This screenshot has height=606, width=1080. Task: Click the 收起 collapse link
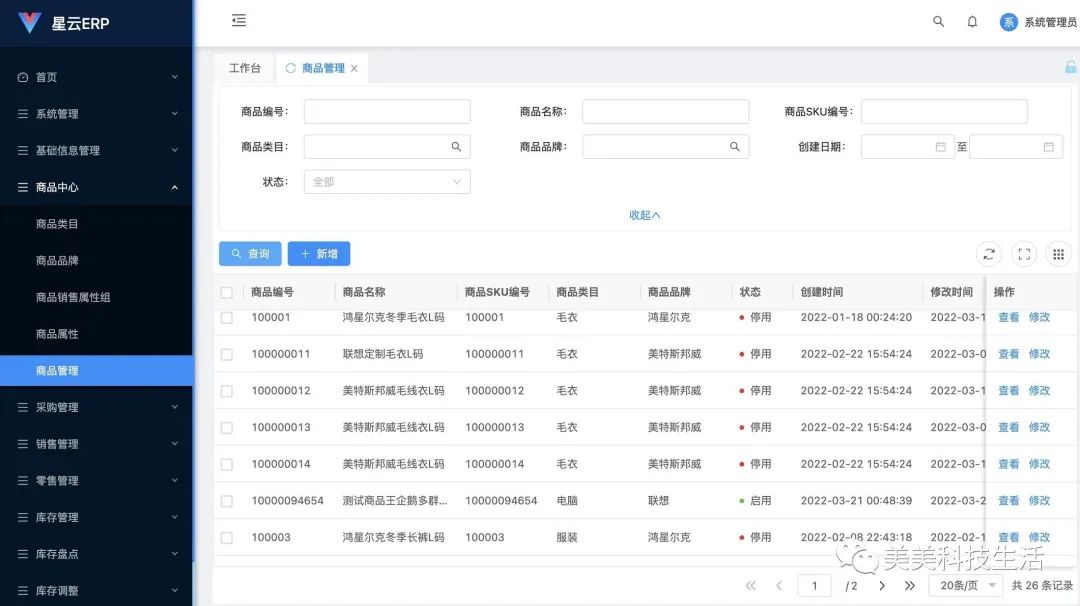click(x=645, y=214)
